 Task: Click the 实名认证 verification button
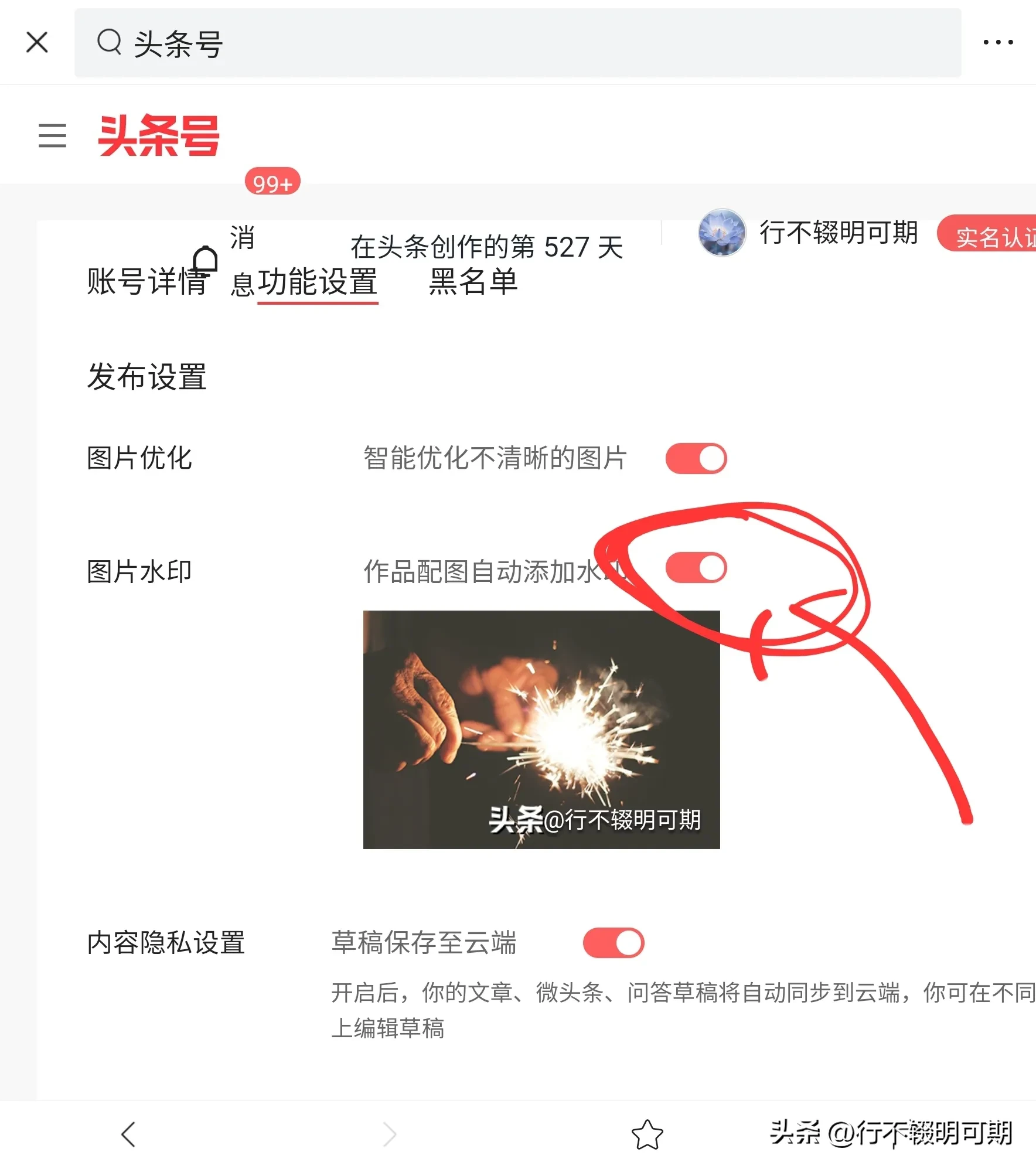tap(987, 234)
